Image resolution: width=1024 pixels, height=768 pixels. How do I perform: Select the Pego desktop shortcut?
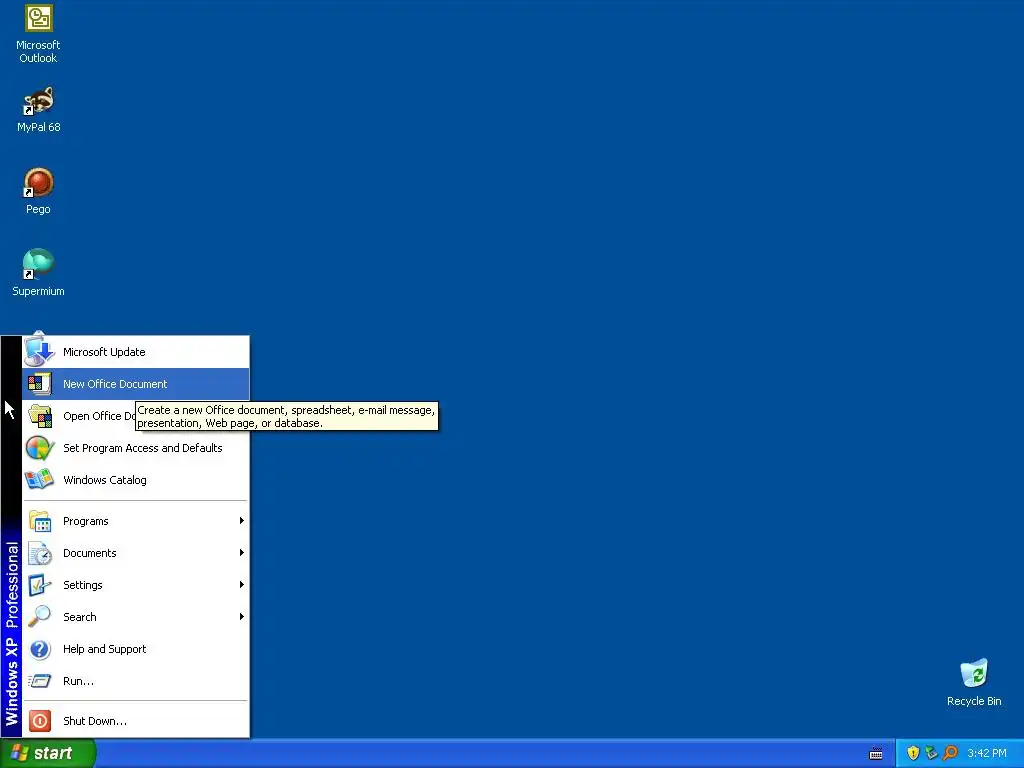click(x=38, y=191)
